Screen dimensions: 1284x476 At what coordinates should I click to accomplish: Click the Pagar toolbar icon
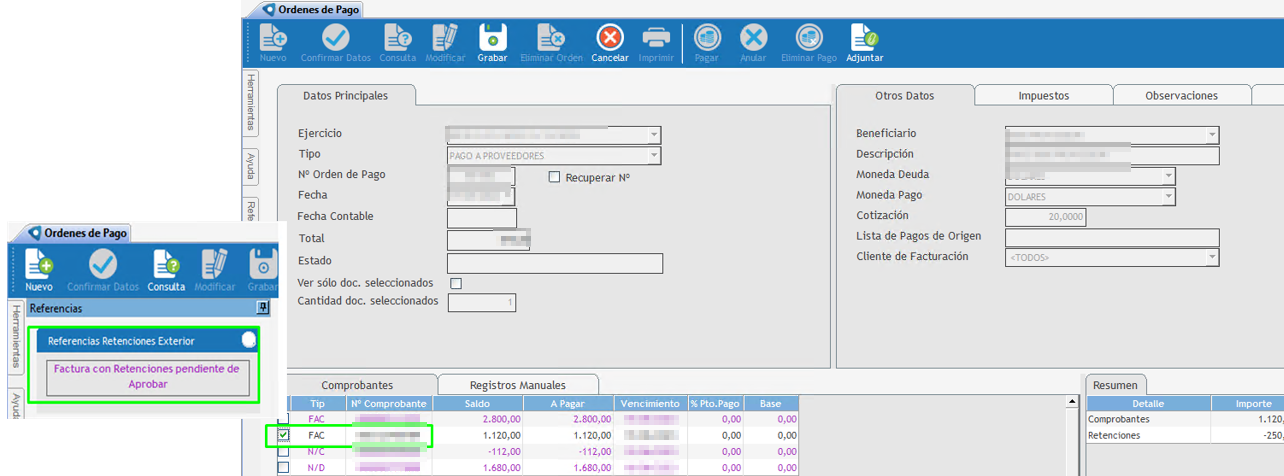click(707, 38)
